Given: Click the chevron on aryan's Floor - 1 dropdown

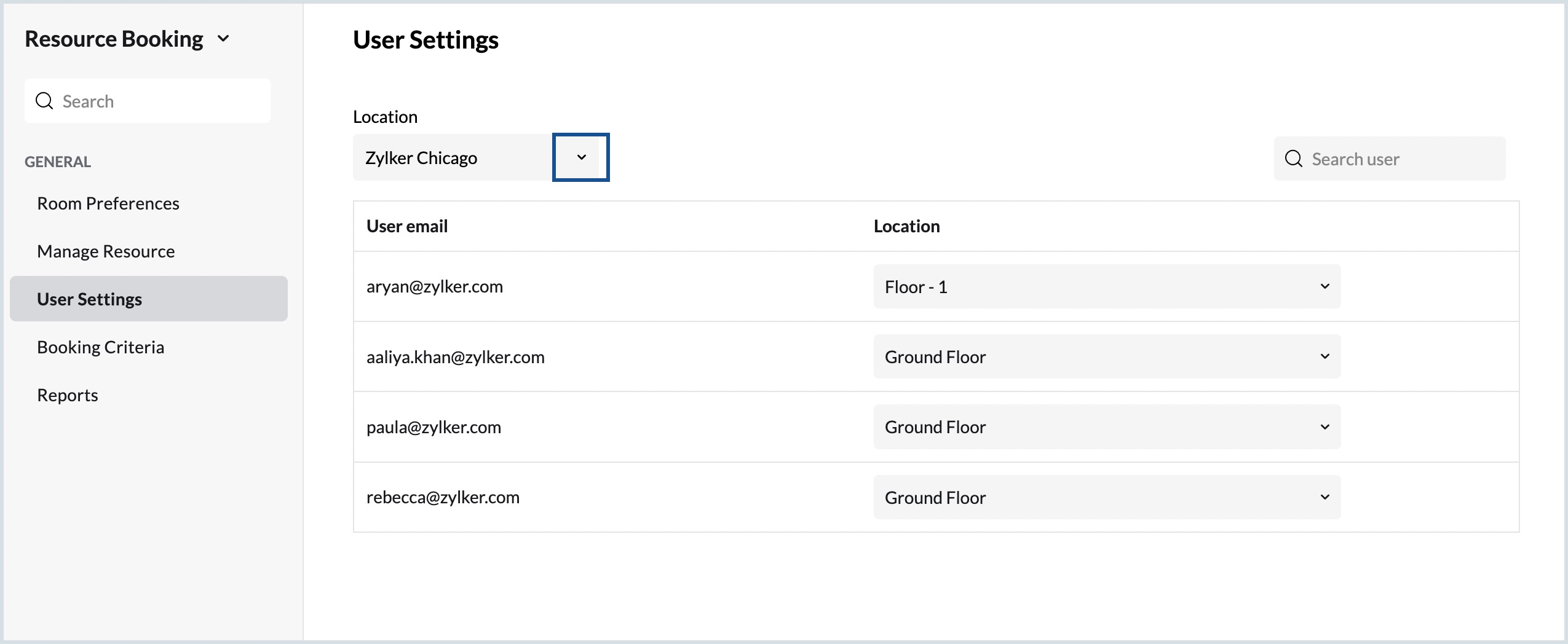Looking at the screenshot, I should (x=1324, y=286).
